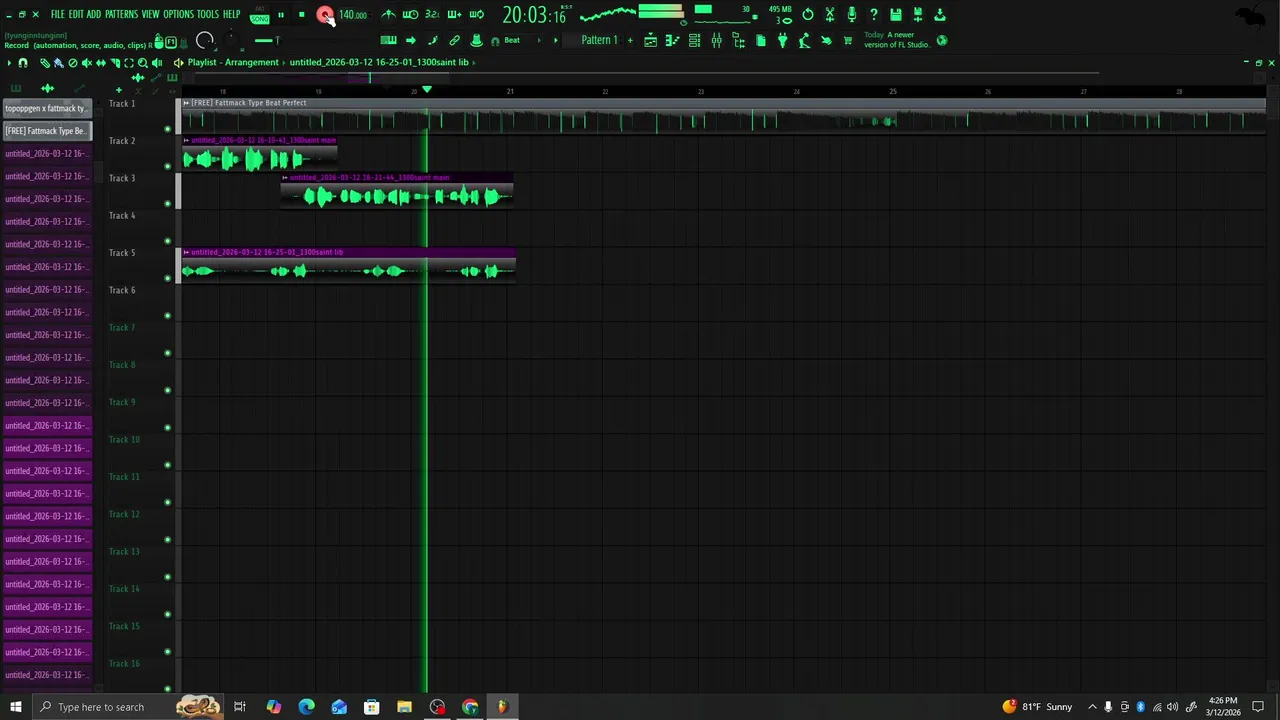Screen dimensions: 1280x720
Task: Toggle step editing mode icon
Action: pyautogui.click(x=454, y=15)
